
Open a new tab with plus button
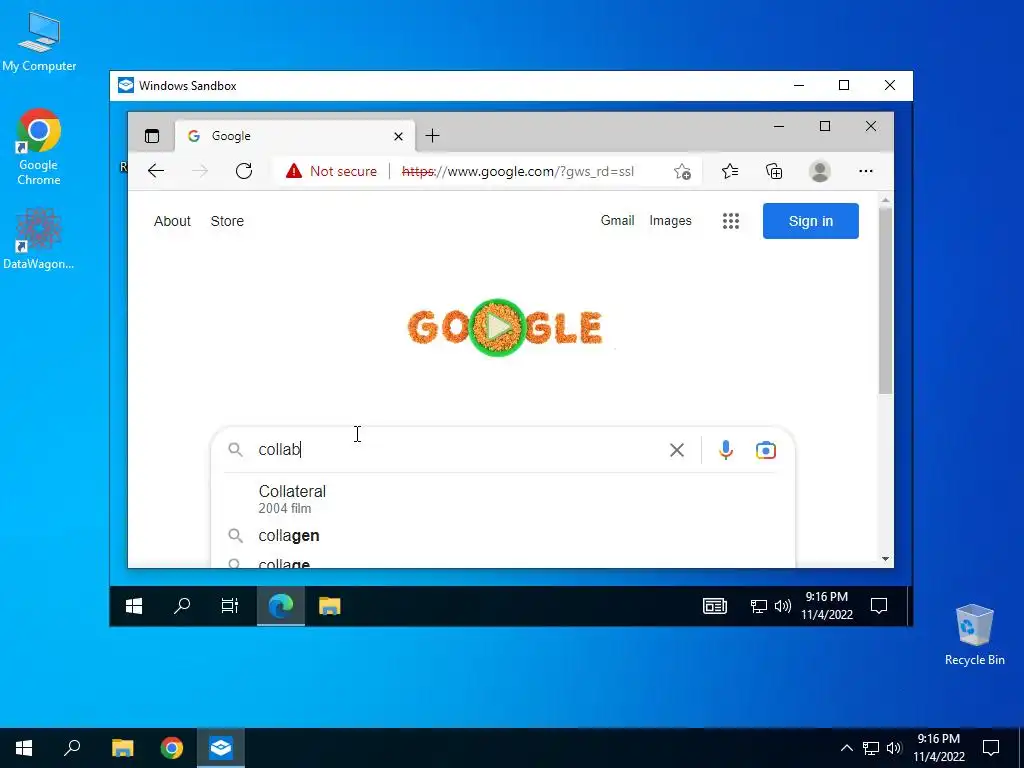432,136
